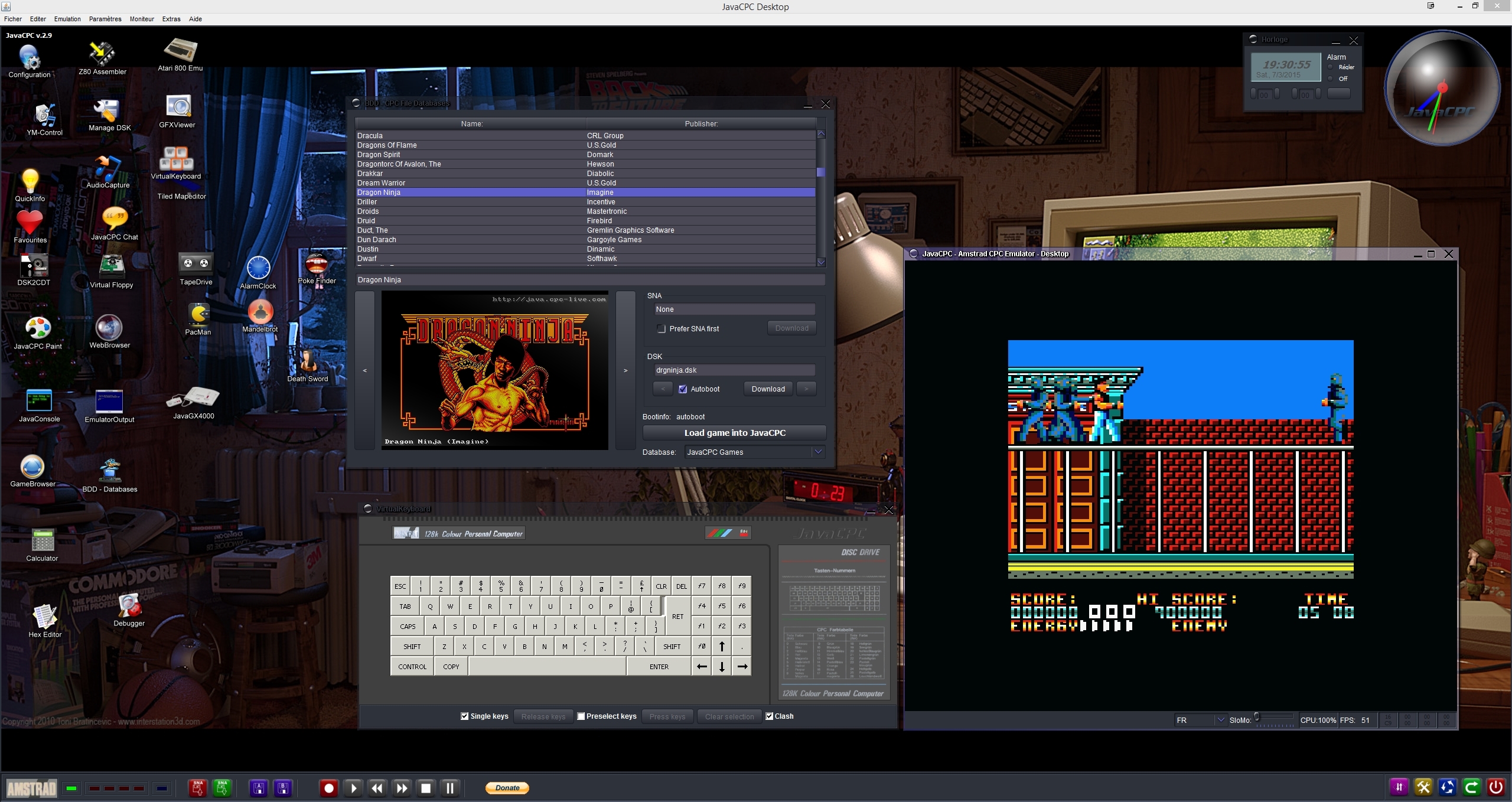
Task: Select the Off alarm radio button
Action: 1331,79
